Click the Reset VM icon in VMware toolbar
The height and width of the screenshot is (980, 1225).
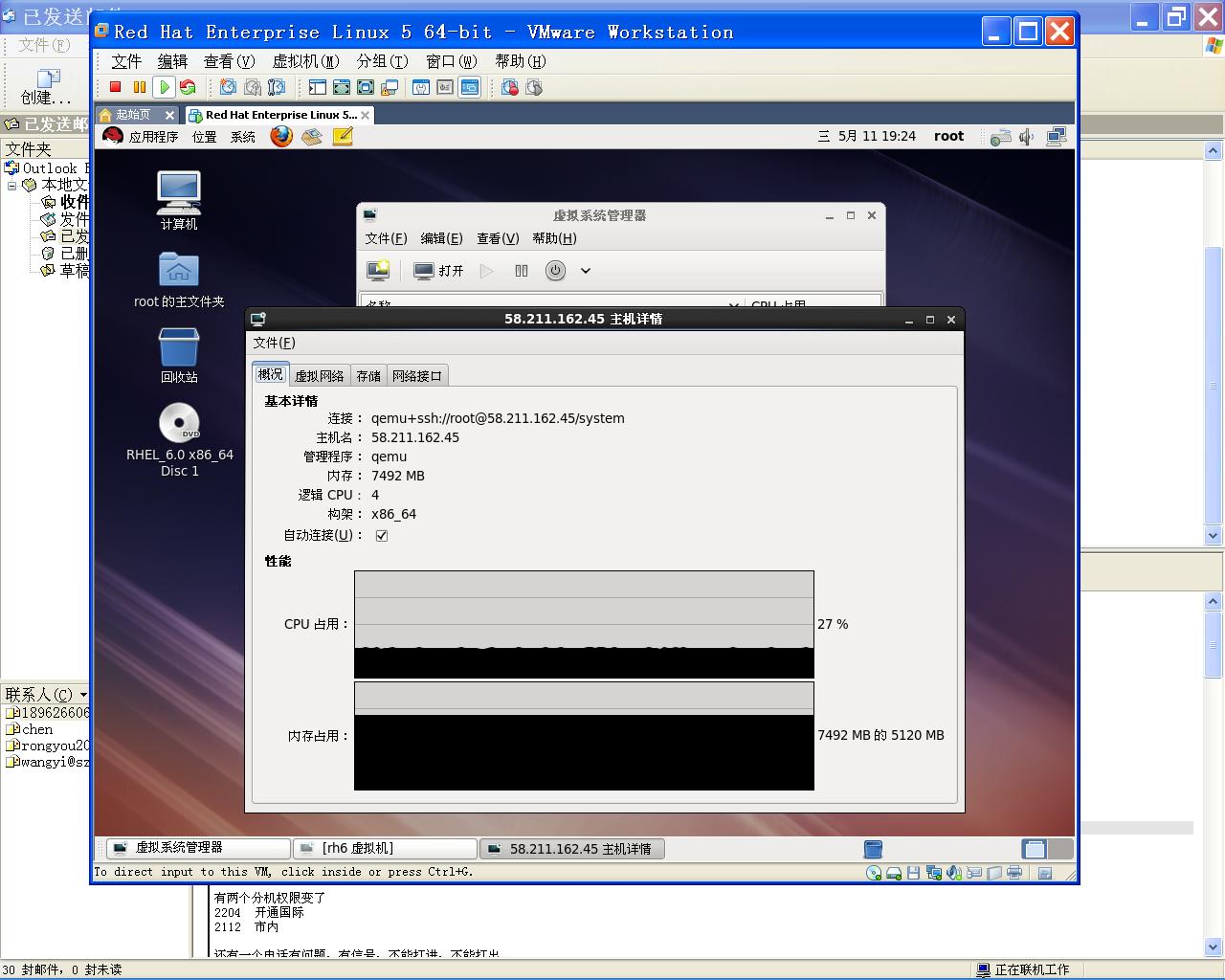(188, 87)
